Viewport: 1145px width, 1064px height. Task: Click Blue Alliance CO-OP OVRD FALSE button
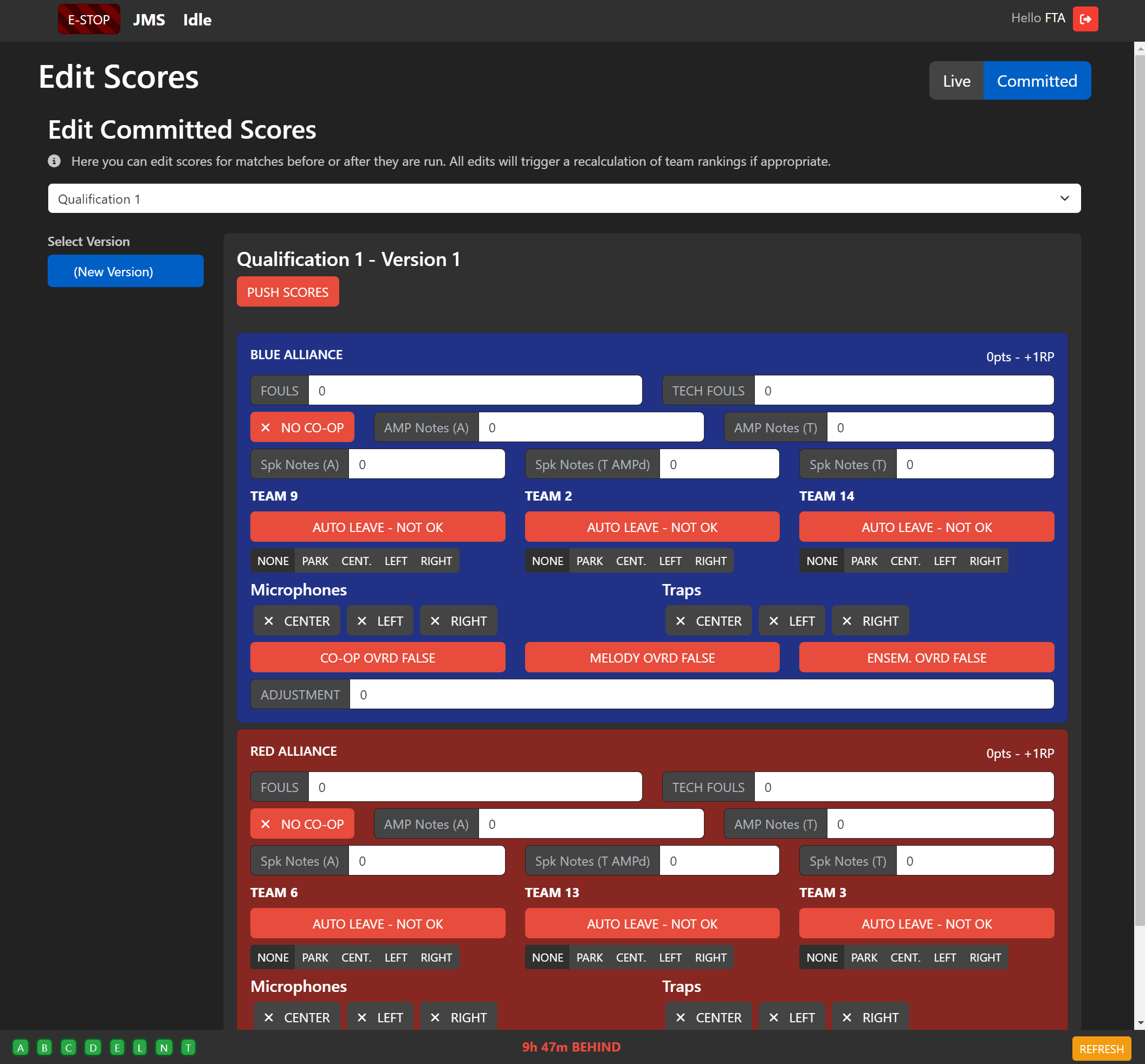click(377, 657)
